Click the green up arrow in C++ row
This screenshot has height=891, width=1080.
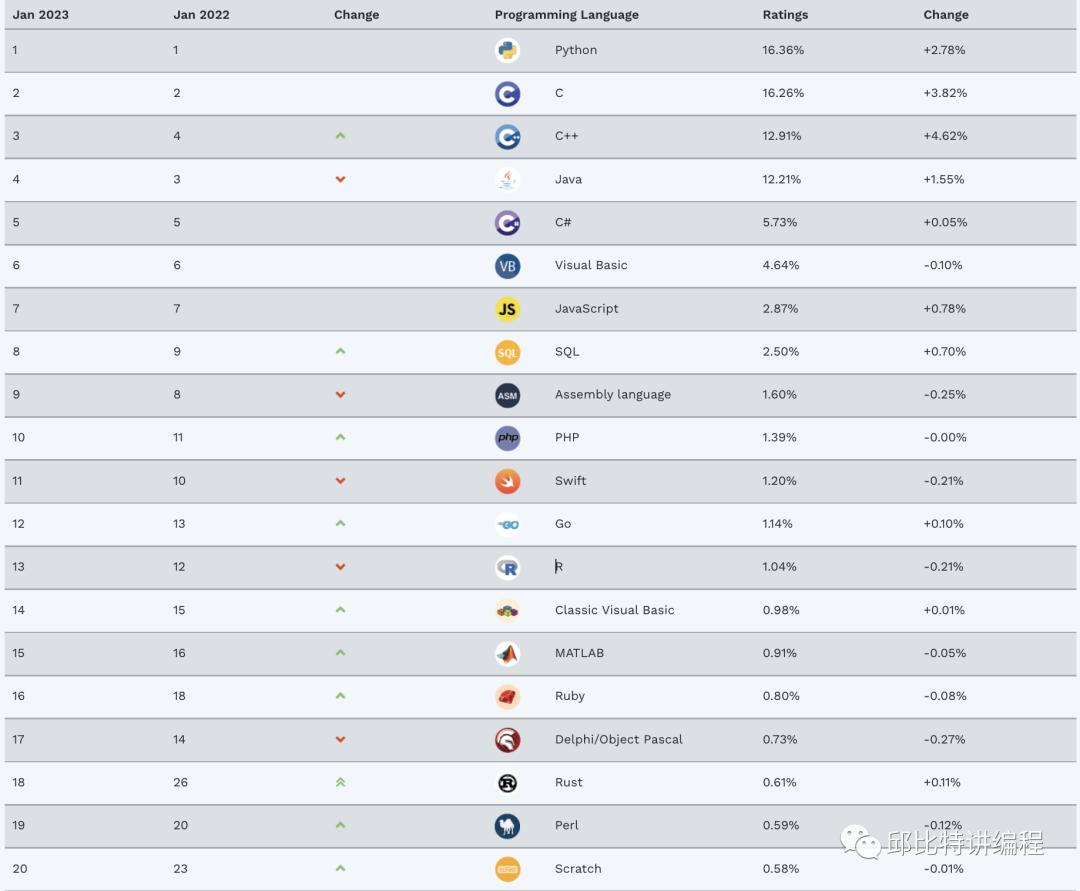(x=340, y=136)
